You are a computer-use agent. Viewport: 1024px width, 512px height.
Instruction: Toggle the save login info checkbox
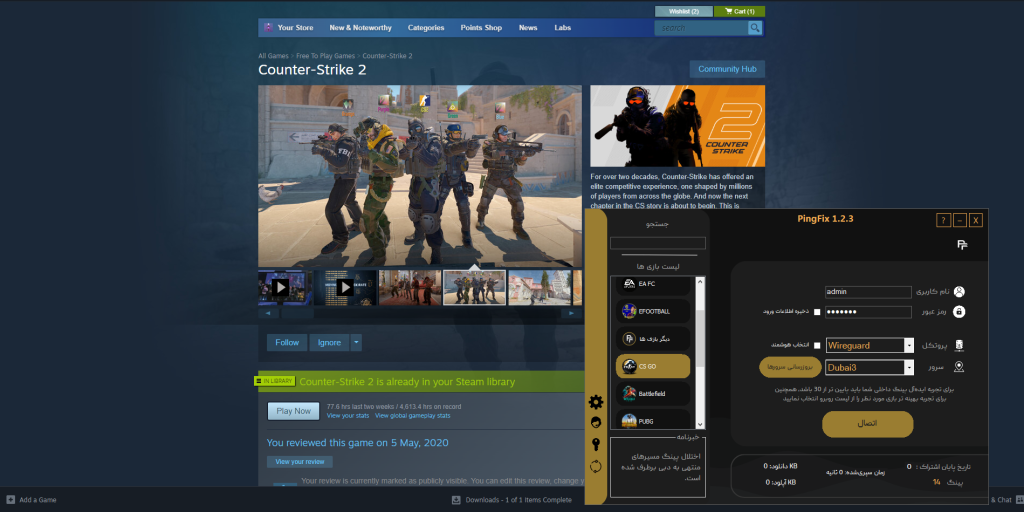pyautogui.click(x=817, y=312)
